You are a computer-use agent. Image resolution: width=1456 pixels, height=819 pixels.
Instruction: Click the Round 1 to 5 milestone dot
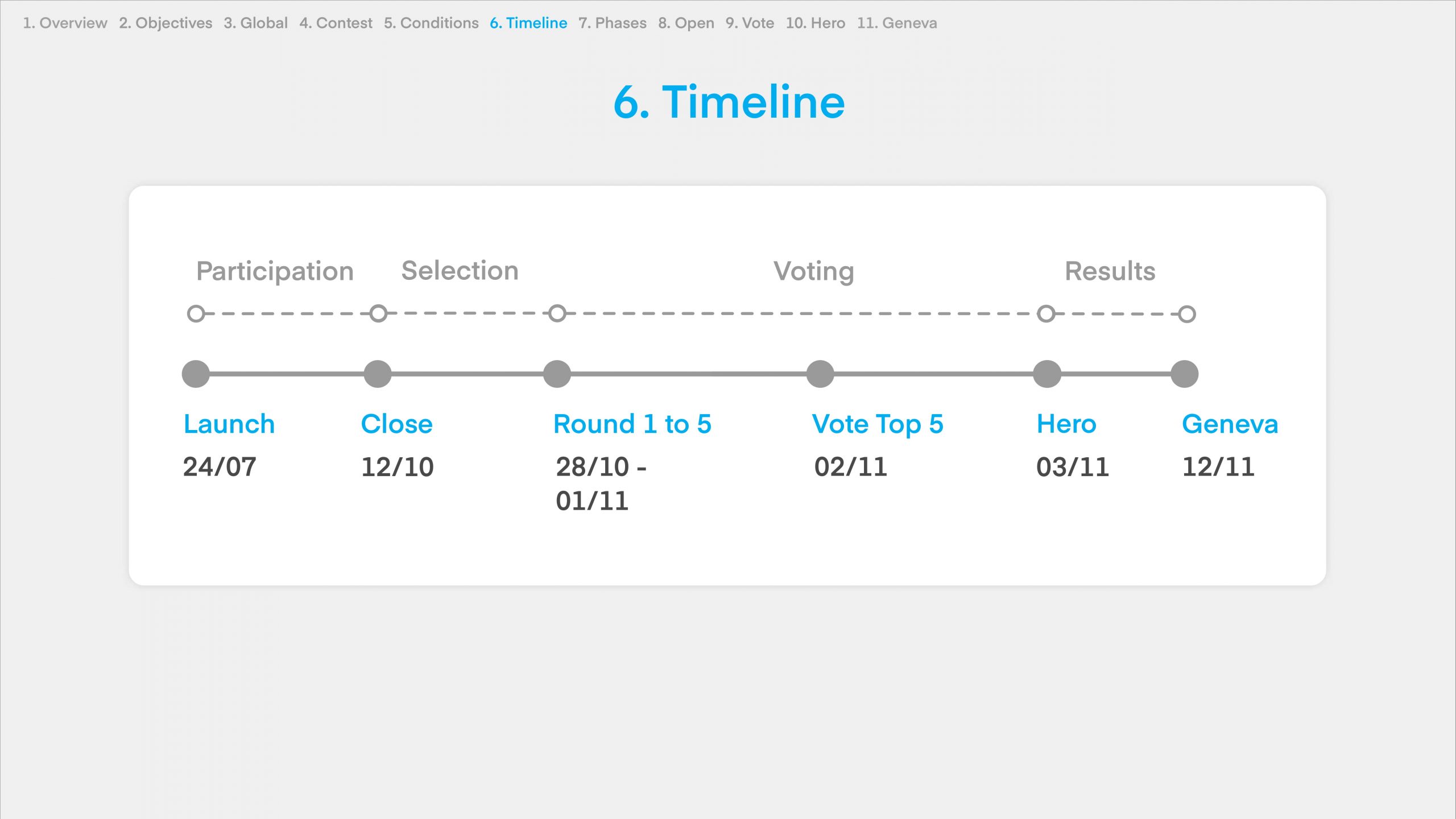coord(557,374)
